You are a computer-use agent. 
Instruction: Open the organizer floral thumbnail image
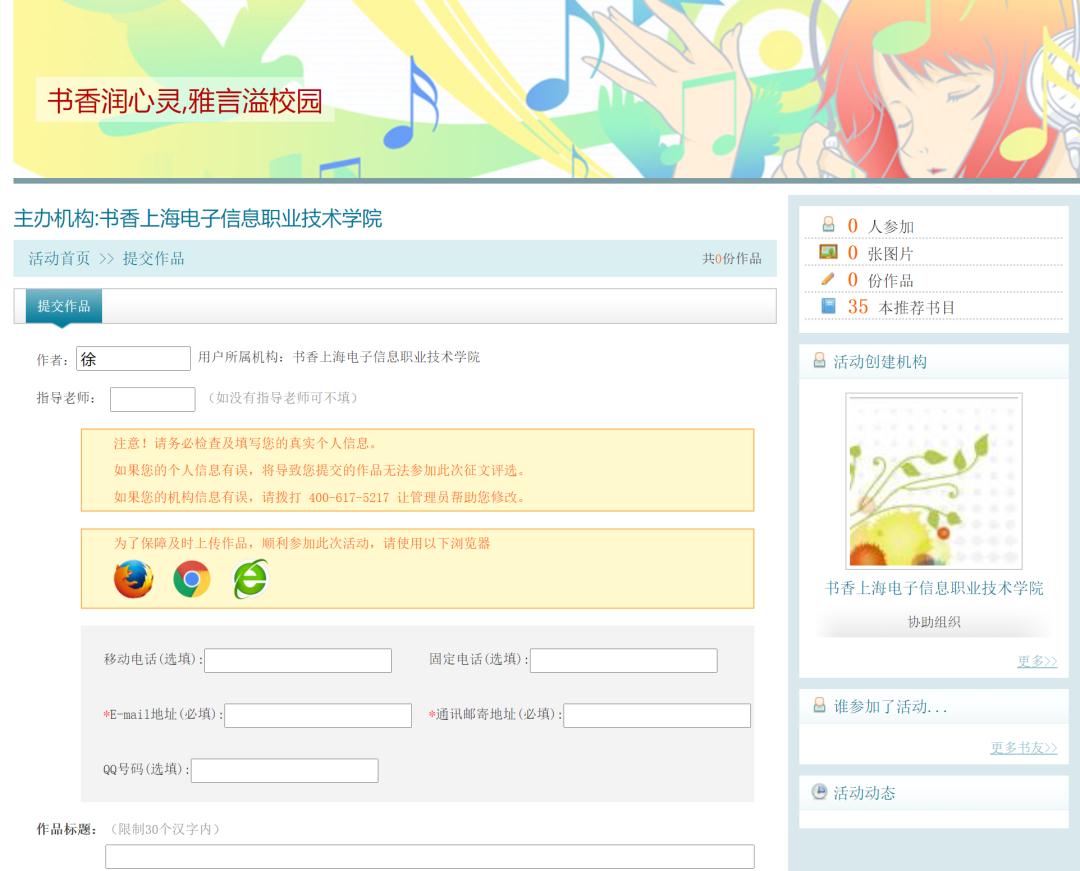click(933, 481)
